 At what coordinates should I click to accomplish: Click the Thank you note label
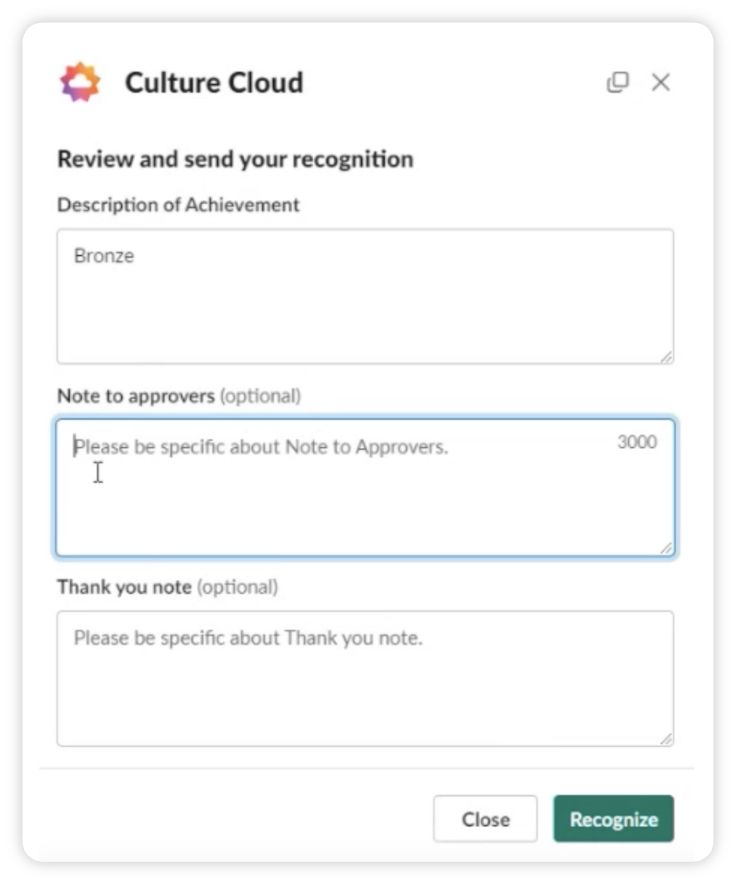124,587
